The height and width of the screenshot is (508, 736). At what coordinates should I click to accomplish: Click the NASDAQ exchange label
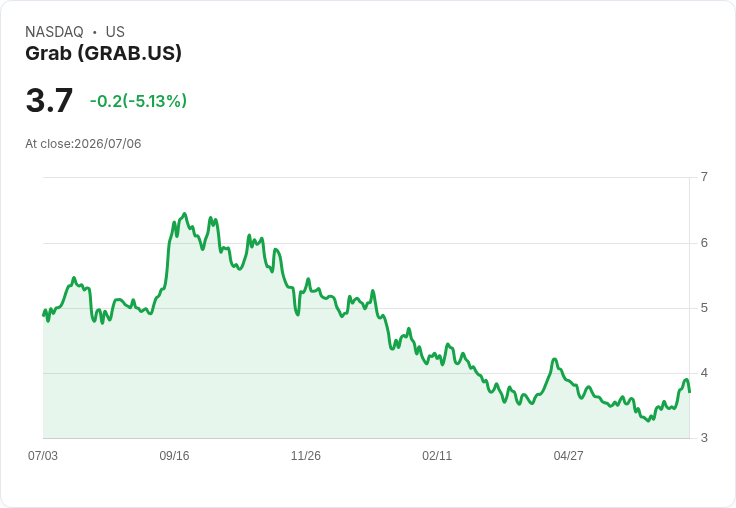[x=54, y=32]
